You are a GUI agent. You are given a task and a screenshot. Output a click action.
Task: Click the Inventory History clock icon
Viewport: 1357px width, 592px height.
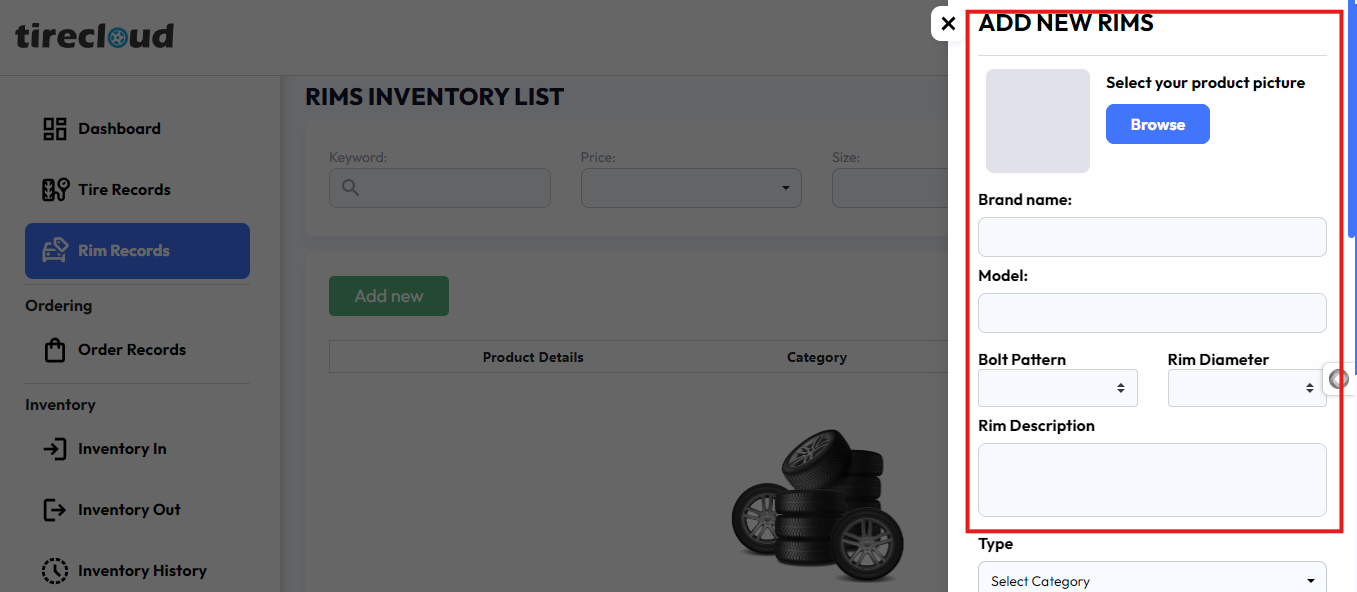[54, 571]
